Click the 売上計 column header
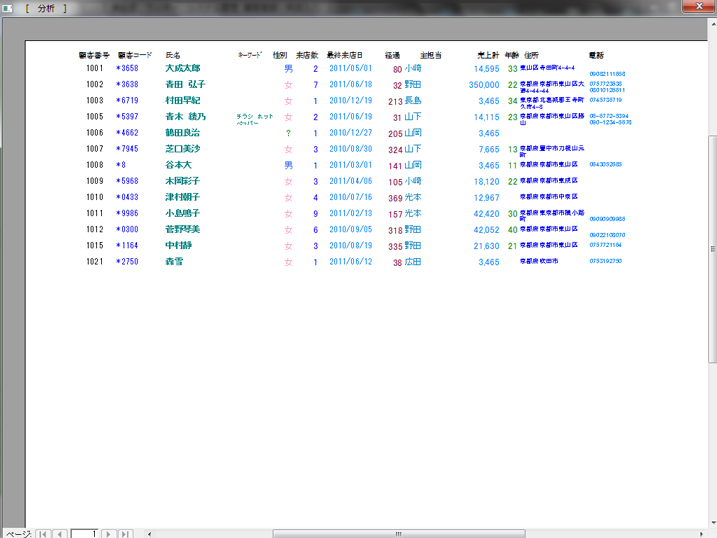The image size is (717, 538). click(488, 55)
